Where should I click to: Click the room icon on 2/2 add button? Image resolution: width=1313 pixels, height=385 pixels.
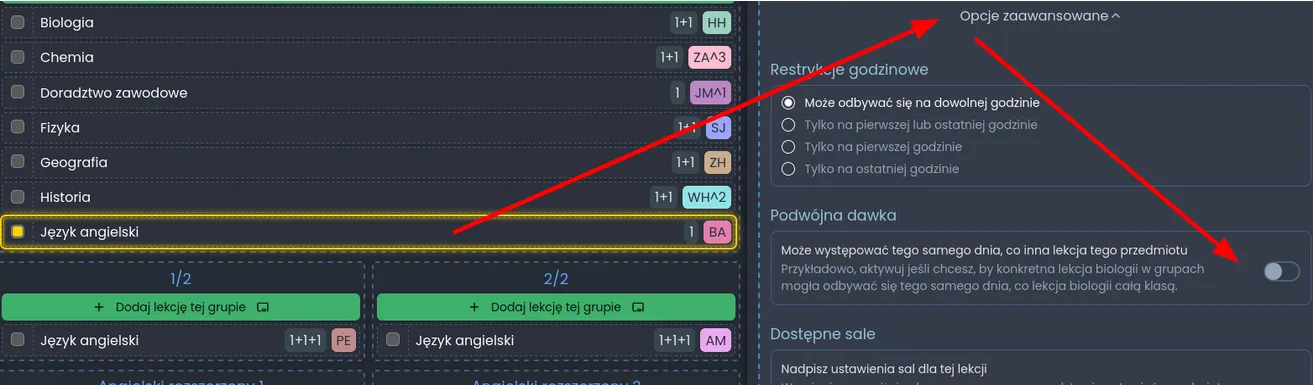pos(638,307)
